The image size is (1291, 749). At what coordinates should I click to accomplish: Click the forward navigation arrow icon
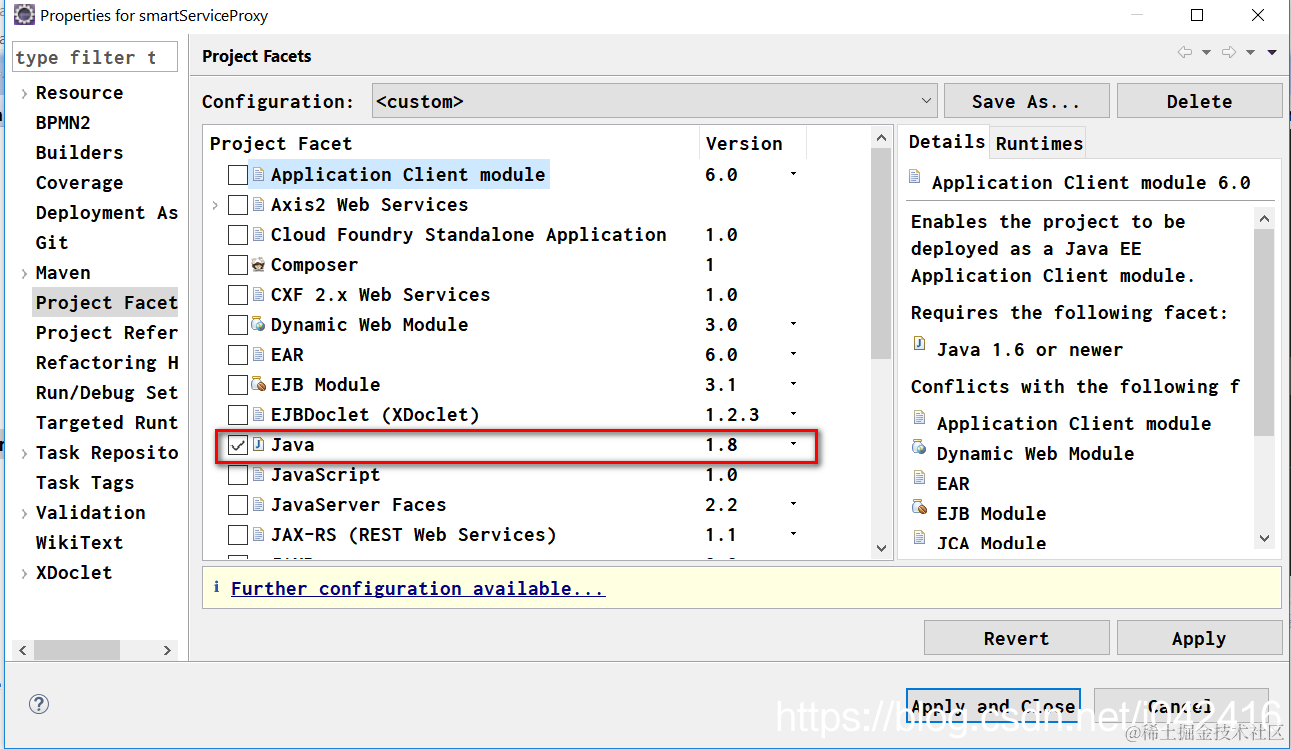coord(1229,52)
